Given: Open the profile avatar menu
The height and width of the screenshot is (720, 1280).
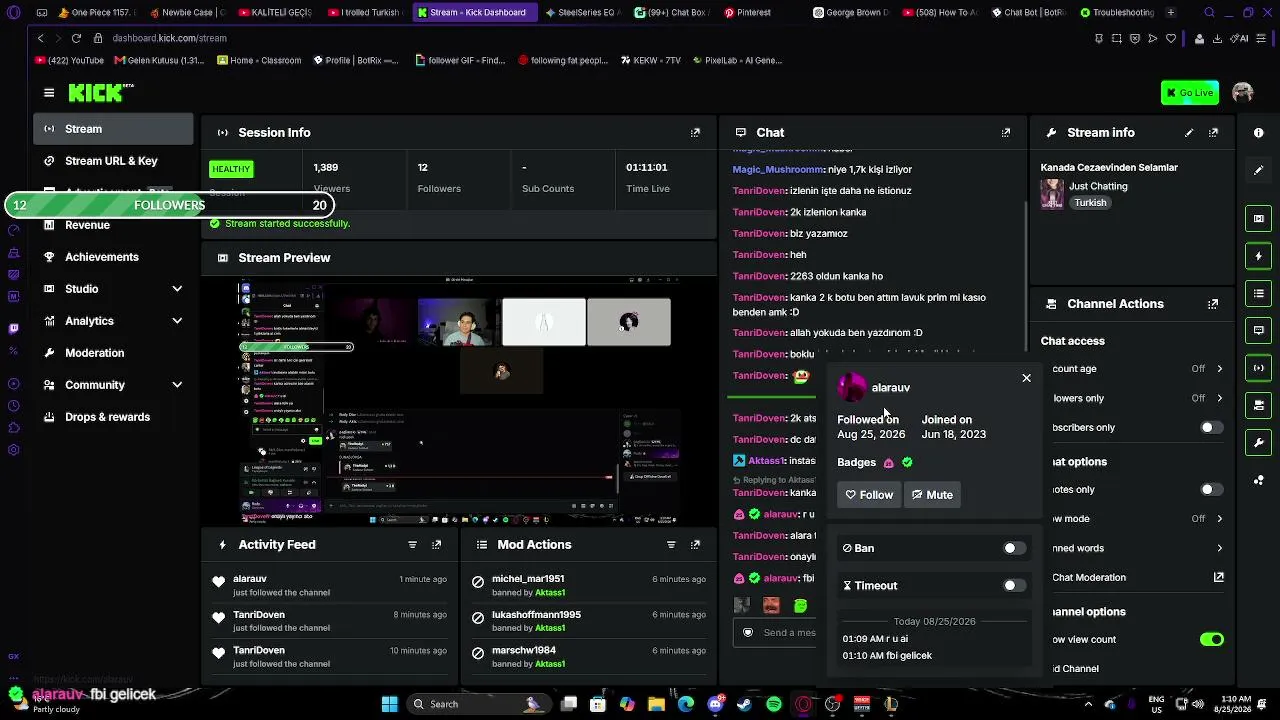Looking at the screenshot, I should tap(1243, 93).
